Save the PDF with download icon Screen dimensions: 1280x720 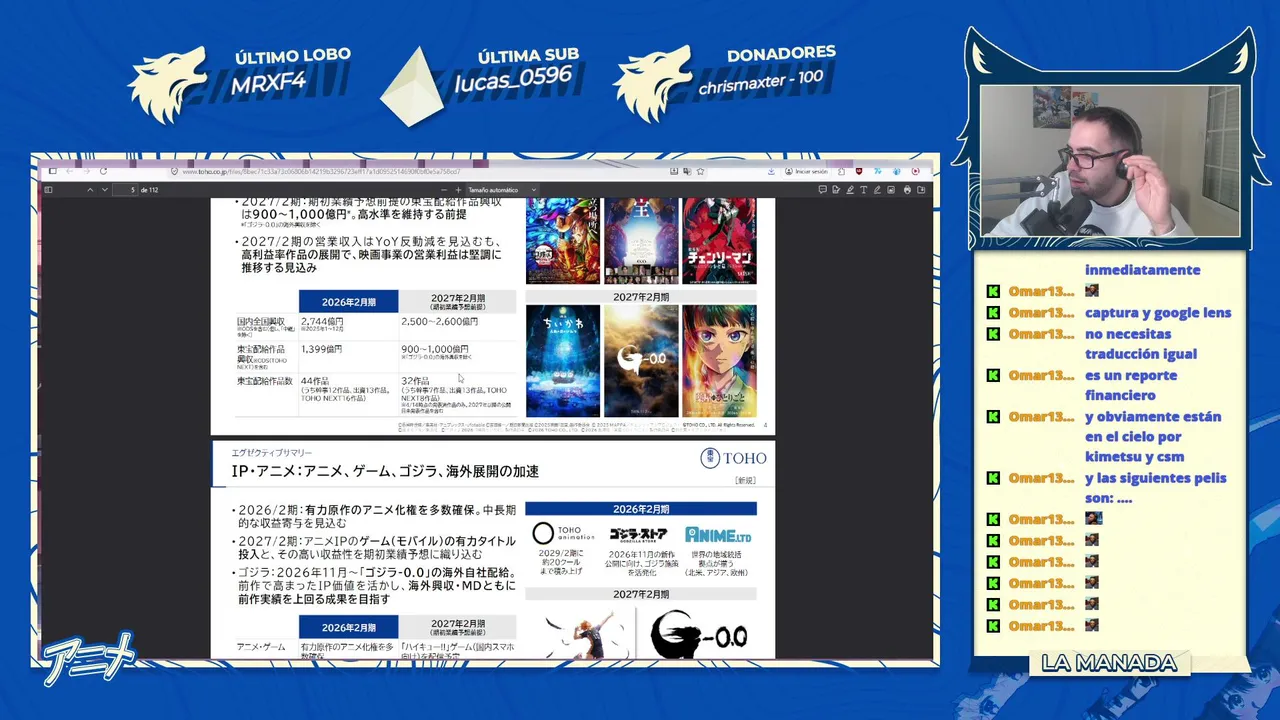pos(921,190)
